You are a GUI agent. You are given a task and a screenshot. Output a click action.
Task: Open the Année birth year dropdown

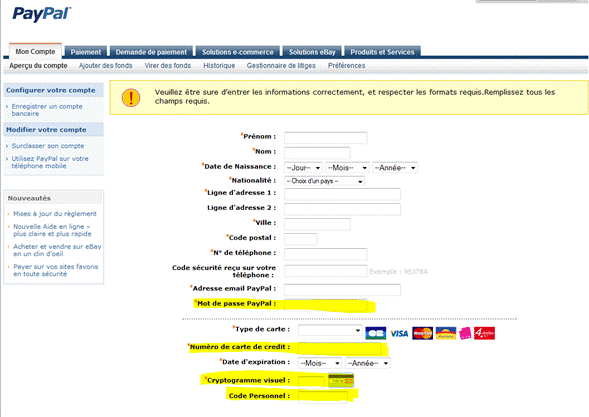click(395, 168)
